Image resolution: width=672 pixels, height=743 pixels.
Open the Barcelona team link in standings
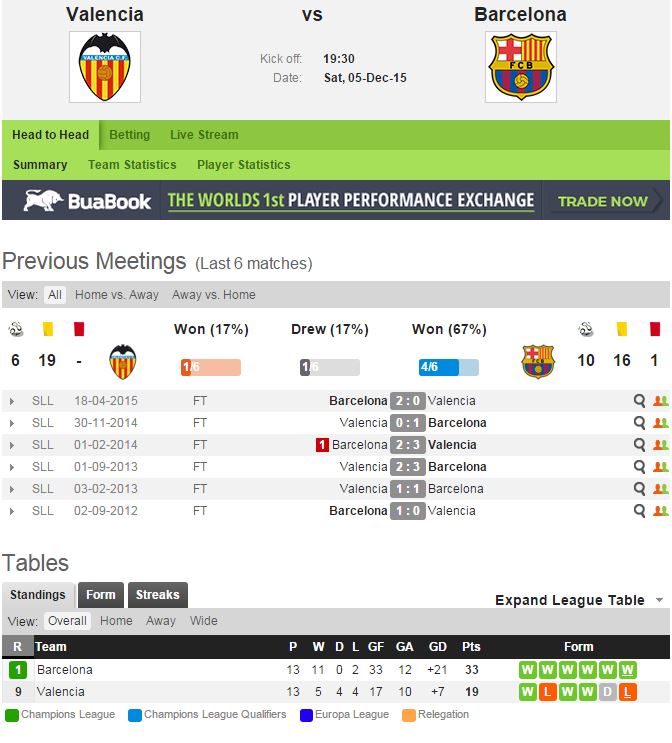pos(64,670)
